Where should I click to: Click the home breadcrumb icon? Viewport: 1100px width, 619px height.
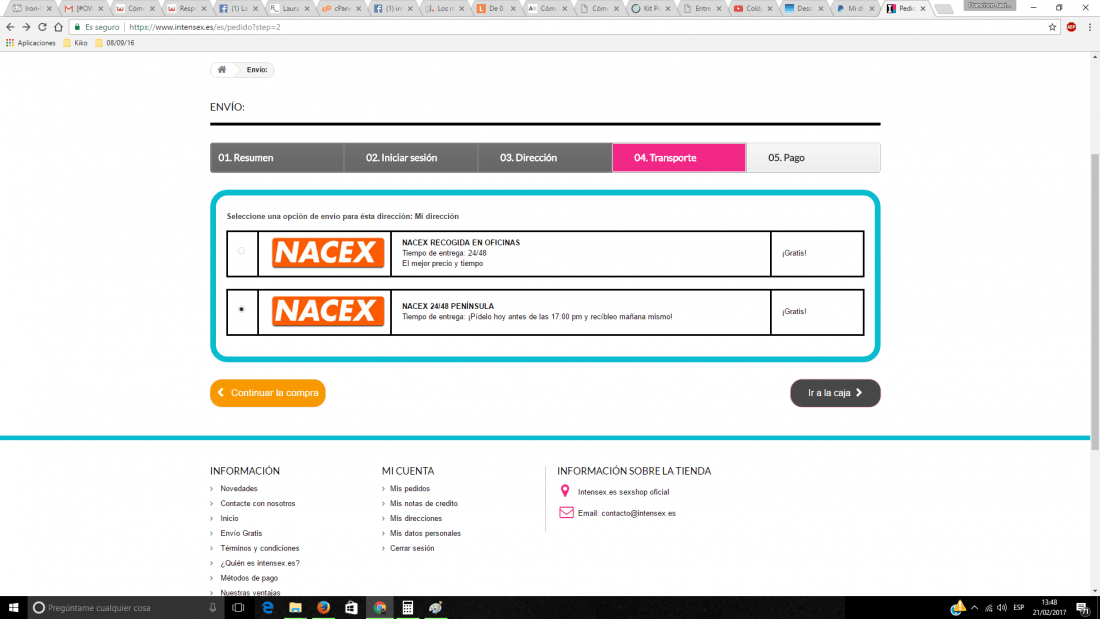tap(222, 69)
